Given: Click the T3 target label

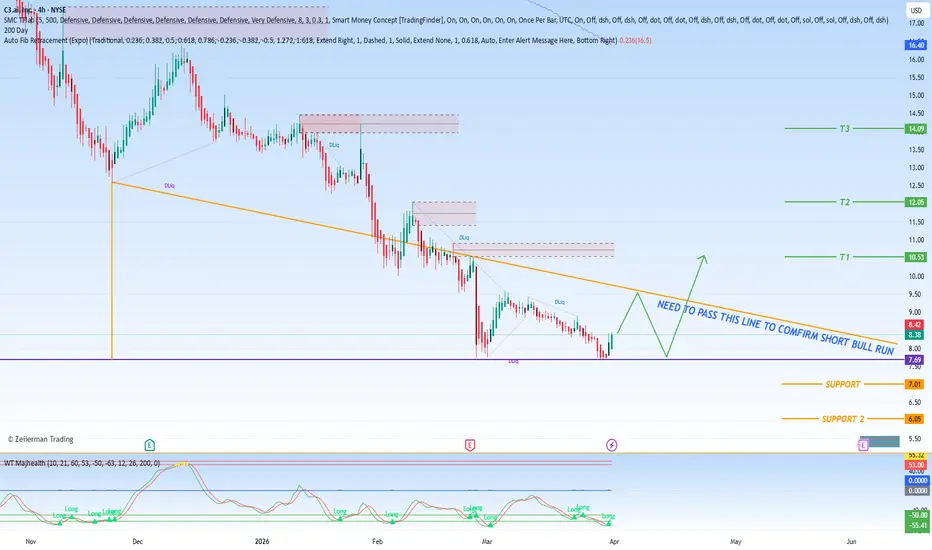Looking at the screenshot, I should tap(845, 128).
